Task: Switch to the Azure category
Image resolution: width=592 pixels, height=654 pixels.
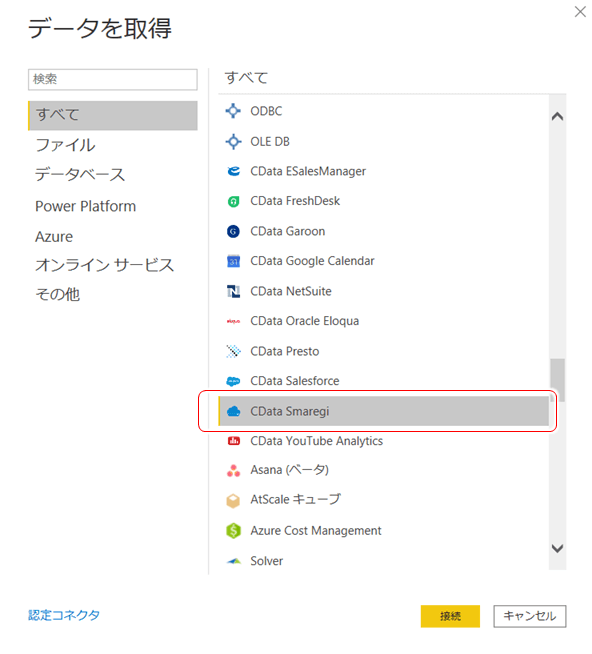Action: coord(54,237)
